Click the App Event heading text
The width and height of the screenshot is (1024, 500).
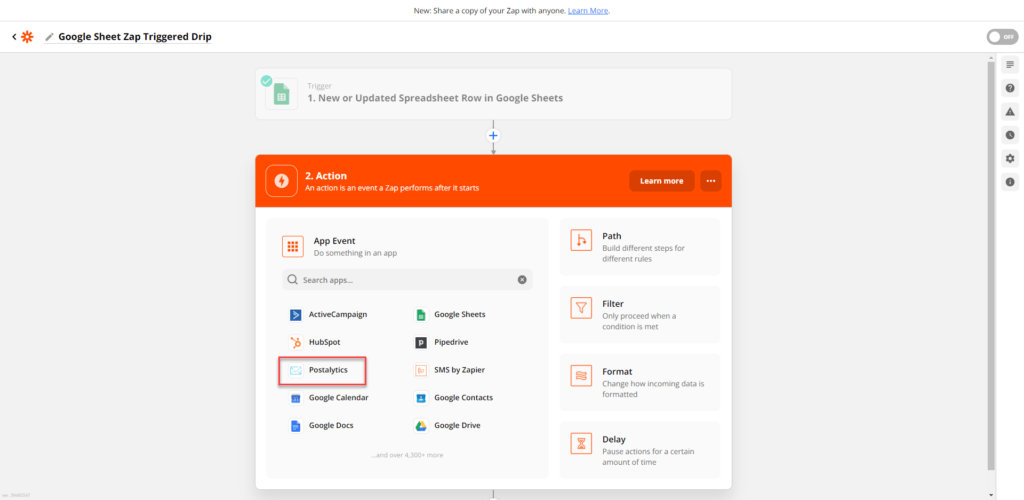tap(334, 241)
